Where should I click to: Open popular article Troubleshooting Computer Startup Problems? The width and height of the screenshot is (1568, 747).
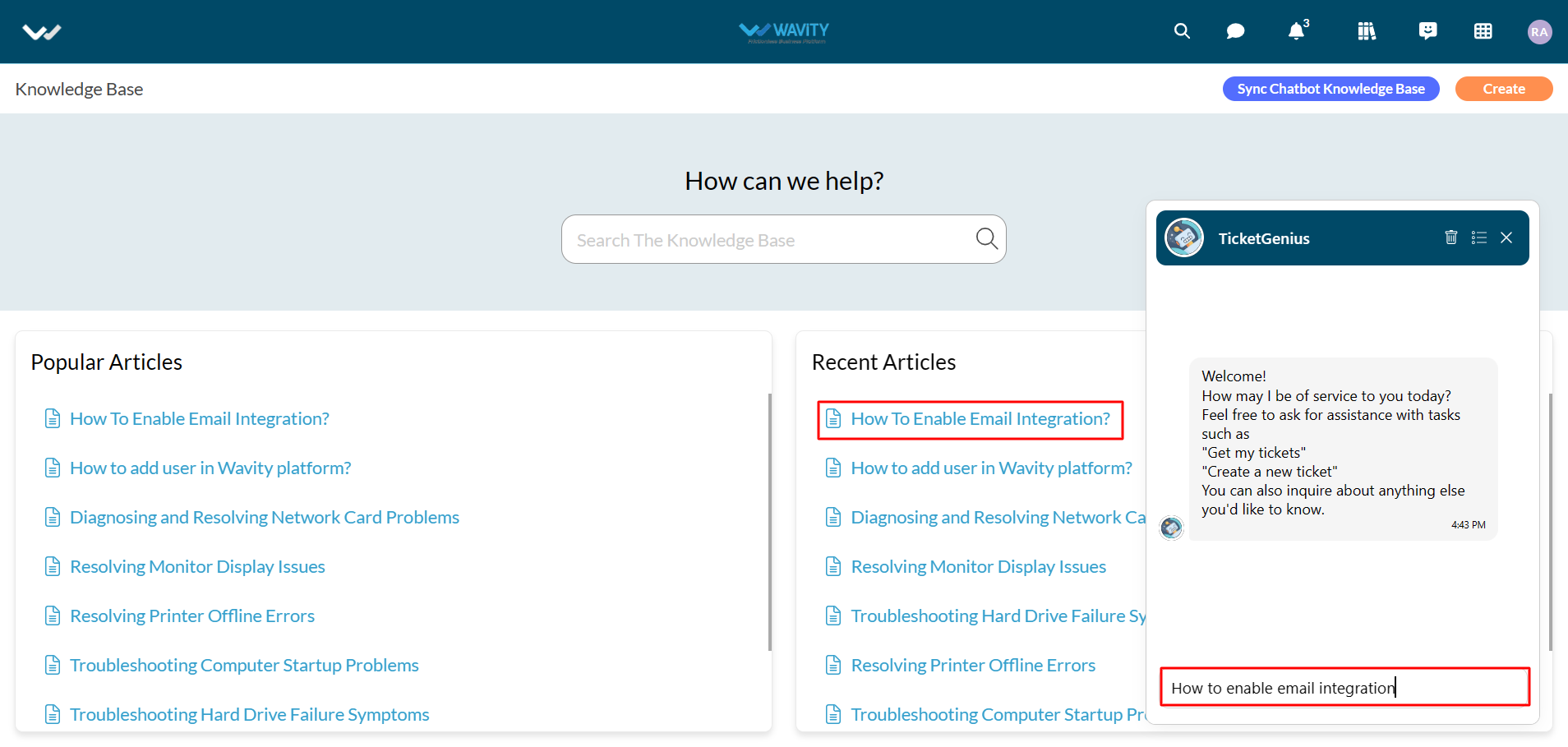244,666
